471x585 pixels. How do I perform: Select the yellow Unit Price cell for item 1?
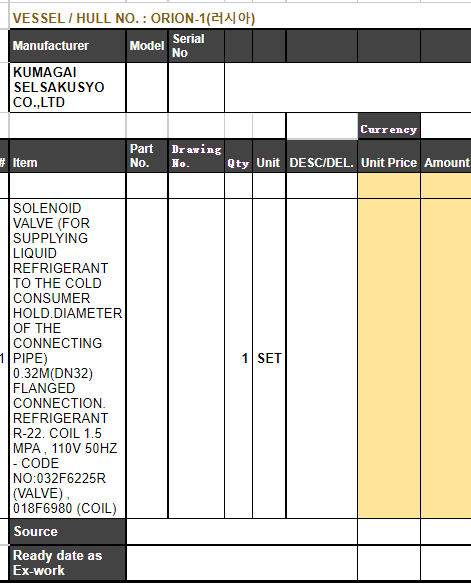tap(389, 358)
